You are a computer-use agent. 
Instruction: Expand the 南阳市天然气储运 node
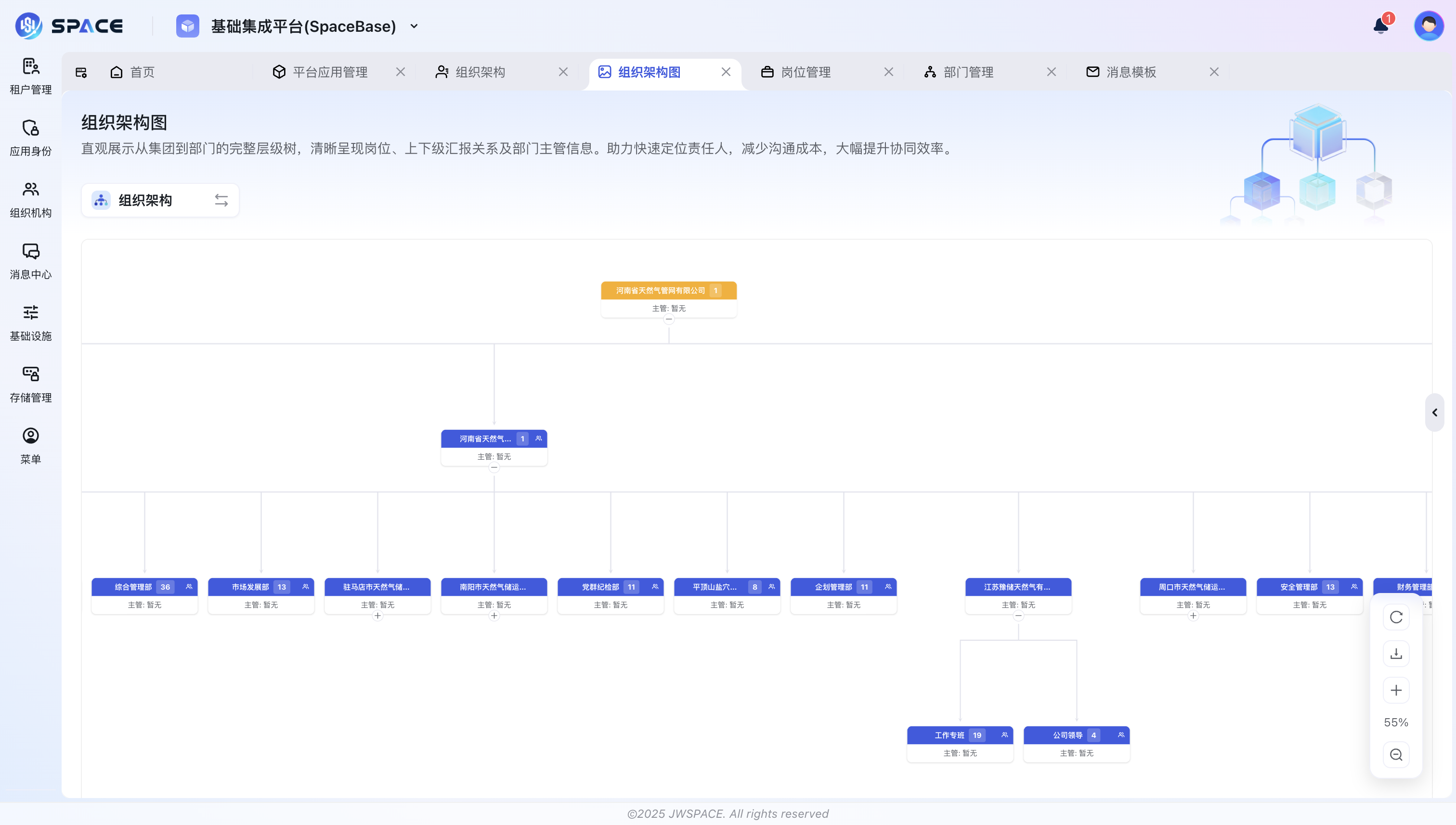tap(494, 615)
